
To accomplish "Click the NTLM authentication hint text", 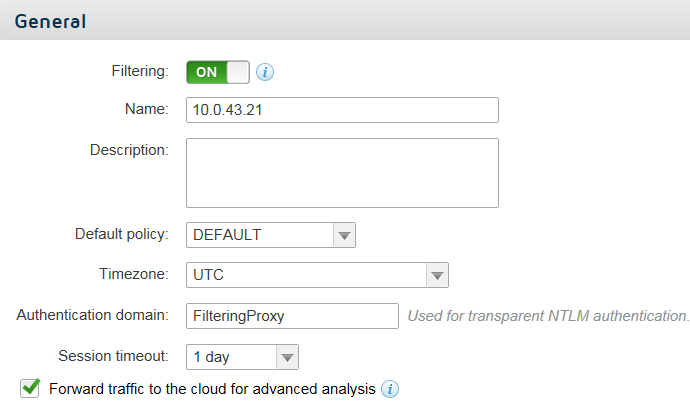I will click(x=548, y=316).
